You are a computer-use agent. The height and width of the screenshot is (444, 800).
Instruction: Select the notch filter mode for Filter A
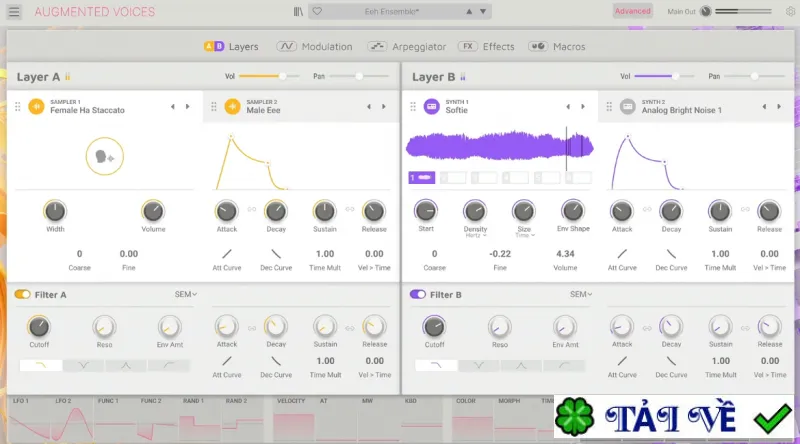click(83, 365)
